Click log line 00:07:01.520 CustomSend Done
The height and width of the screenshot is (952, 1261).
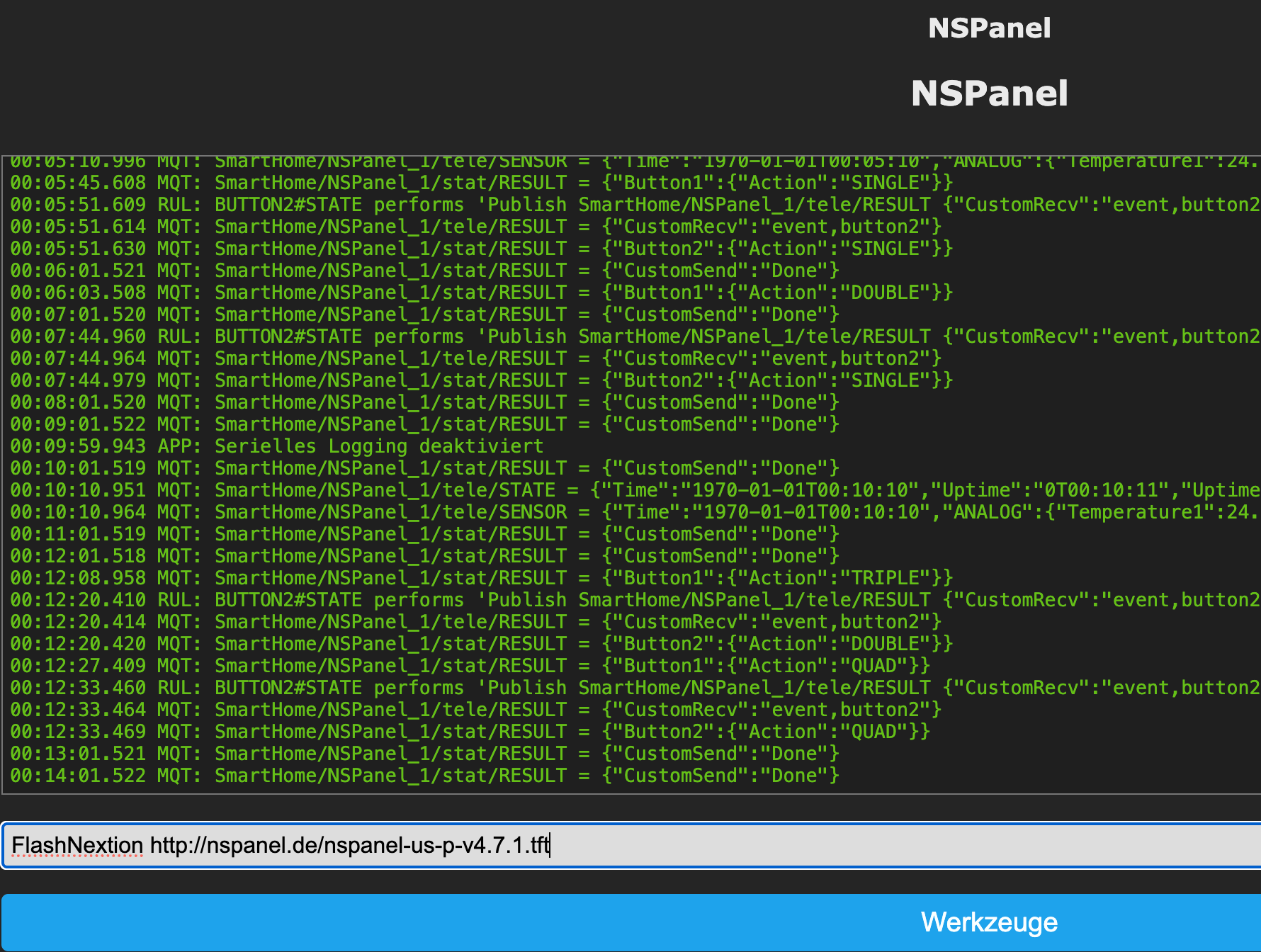[425, 314]
